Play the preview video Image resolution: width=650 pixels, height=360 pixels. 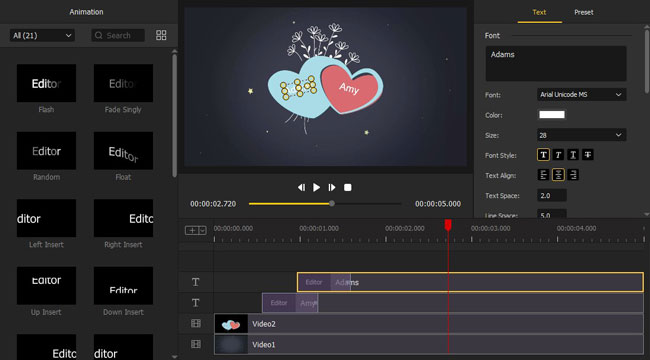click(x=316, y=187)
